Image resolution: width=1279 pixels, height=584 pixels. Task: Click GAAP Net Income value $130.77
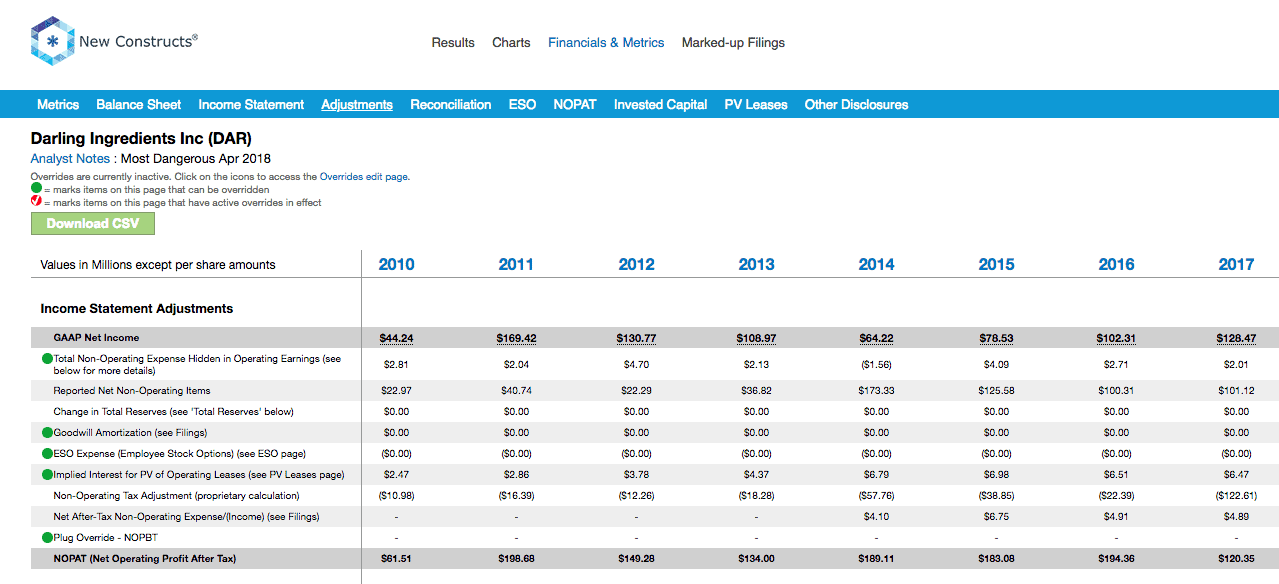(636, 338)
